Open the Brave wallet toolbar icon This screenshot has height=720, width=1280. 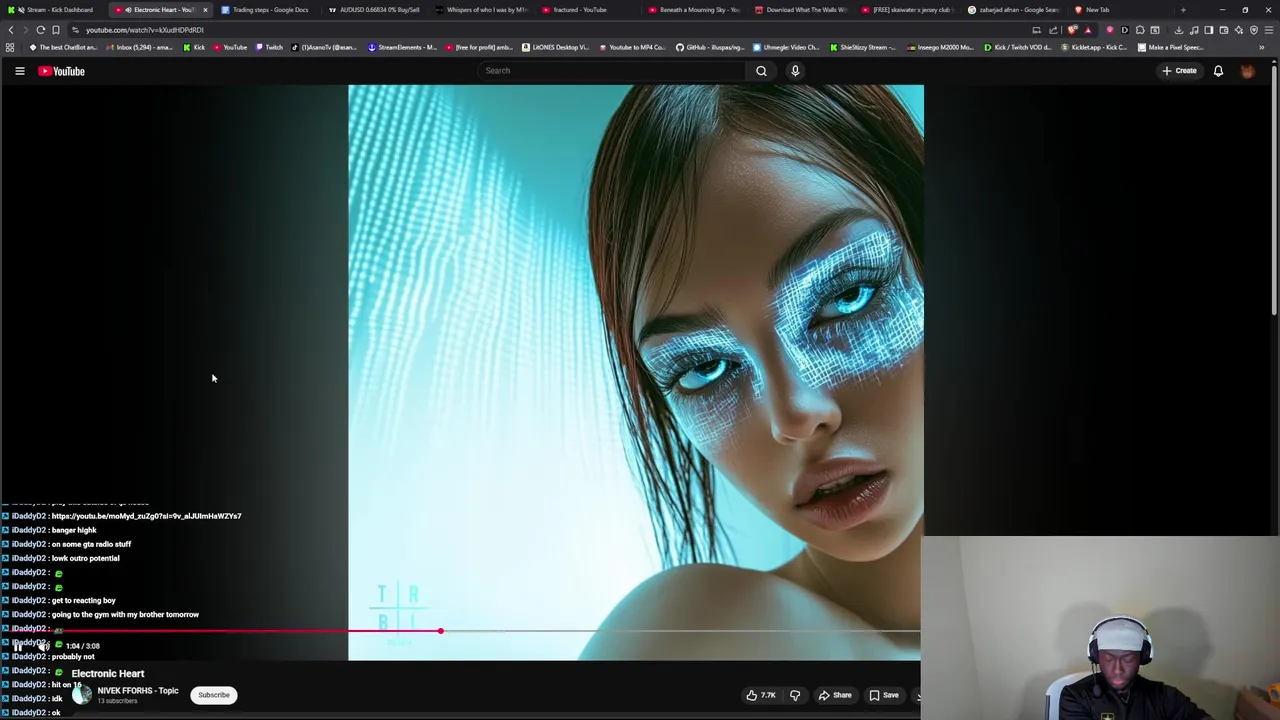(x=1223, y=30)
